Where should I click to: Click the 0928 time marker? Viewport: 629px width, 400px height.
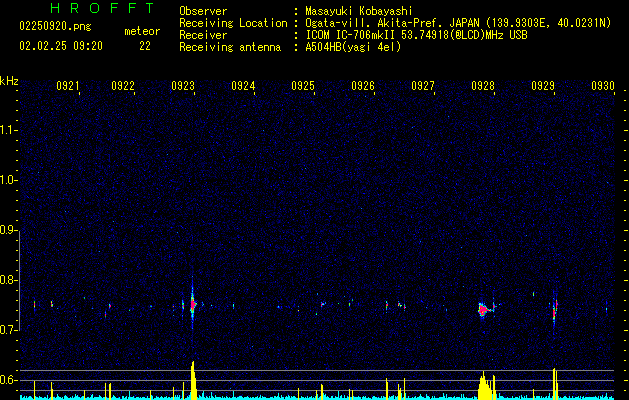[483, 86]
